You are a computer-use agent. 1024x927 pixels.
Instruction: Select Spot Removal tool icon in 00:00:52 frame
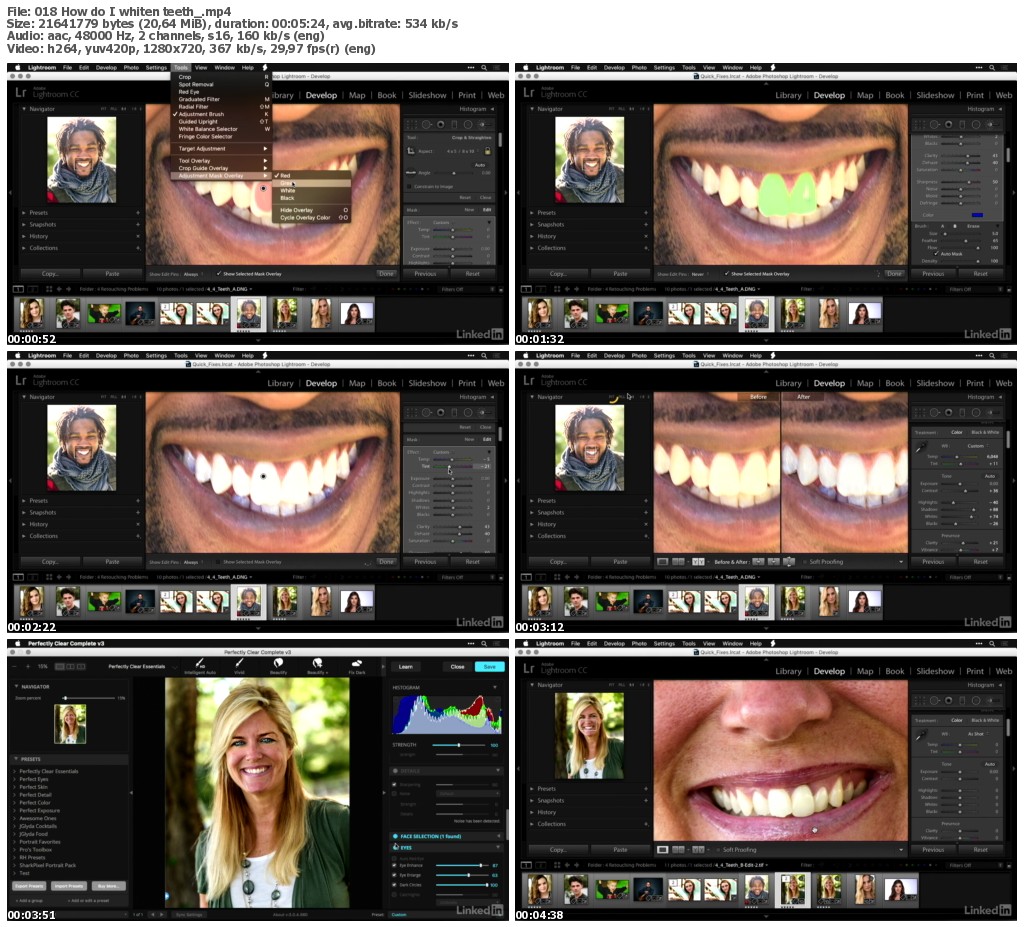pyautogui.click(x=426, y=124)
